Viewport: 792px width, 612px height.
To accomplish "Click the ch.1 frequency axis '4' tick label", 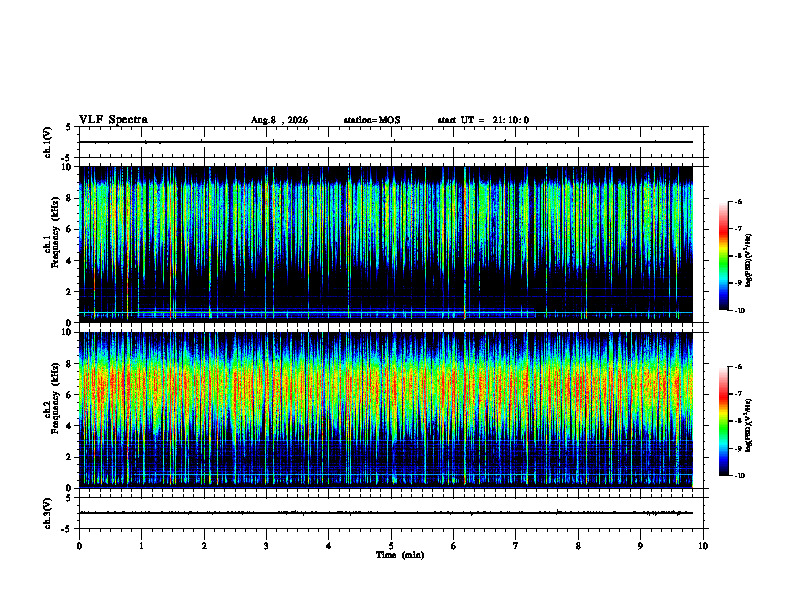I will pos(70,261).
